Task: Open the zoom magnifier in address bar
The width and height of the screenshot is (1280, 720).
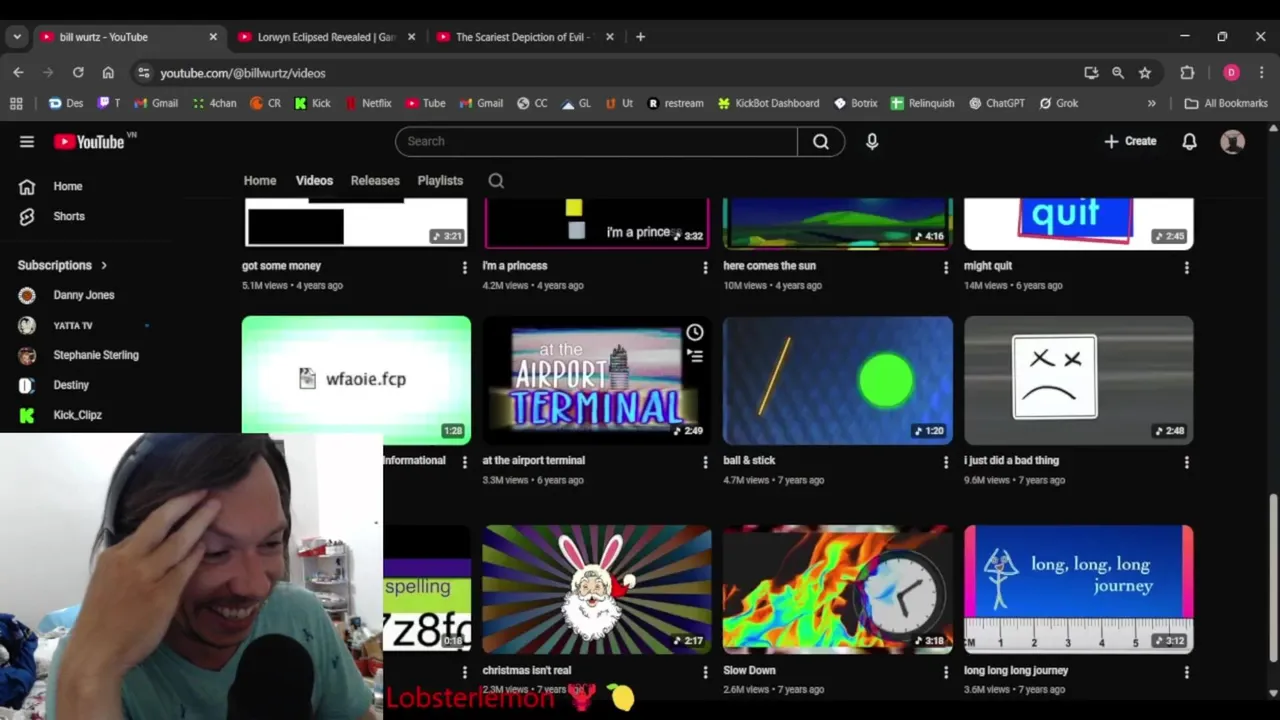Action: (1118, 72)
